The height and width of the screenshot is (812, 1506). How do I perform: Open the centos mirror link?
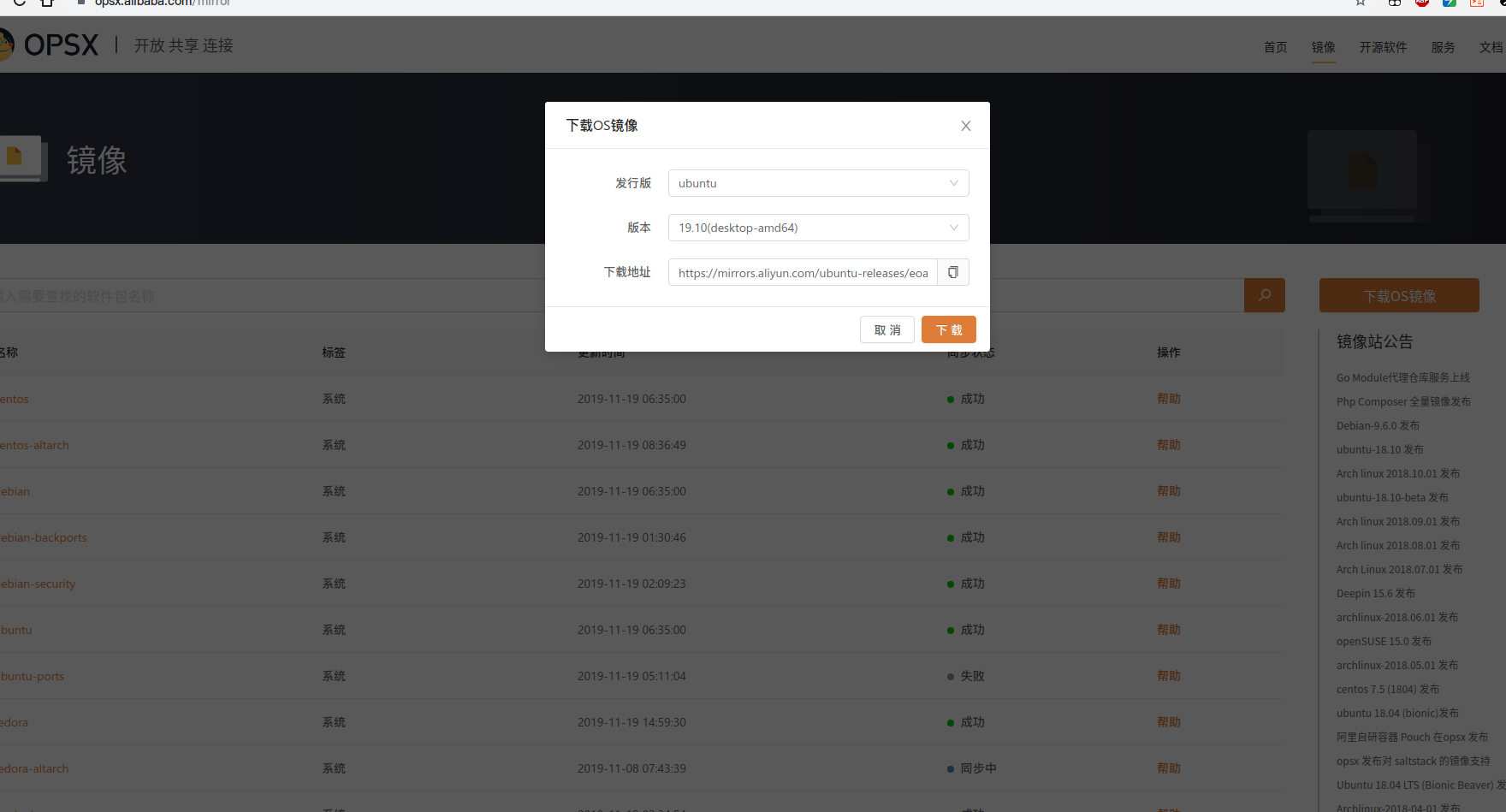tap(15, 399)
